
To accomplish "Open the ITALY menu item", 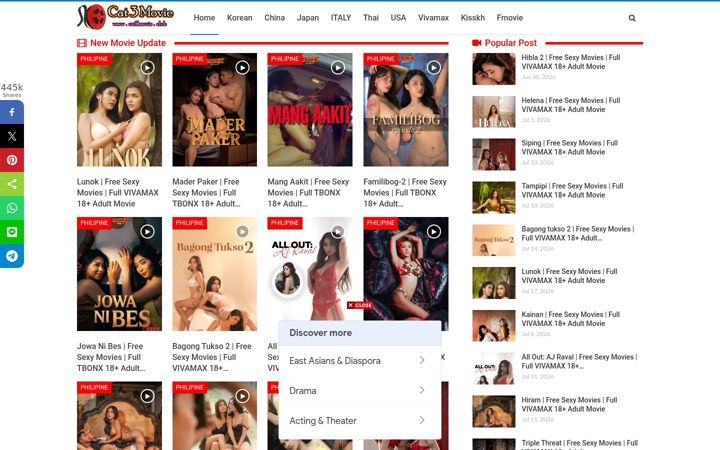I will (x=341, y=18).
